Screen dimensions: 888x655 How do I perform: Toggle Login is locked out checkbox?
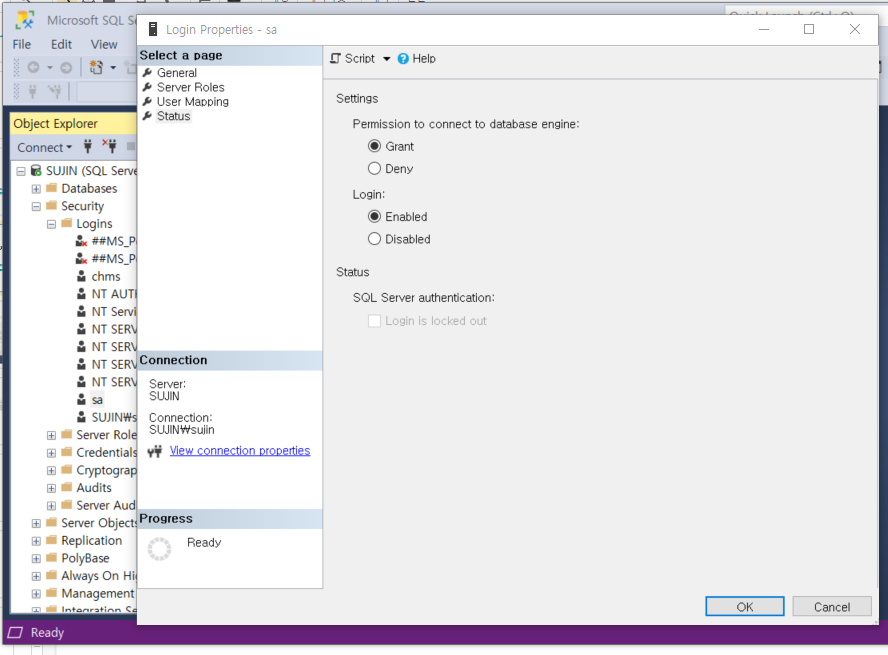374,321
